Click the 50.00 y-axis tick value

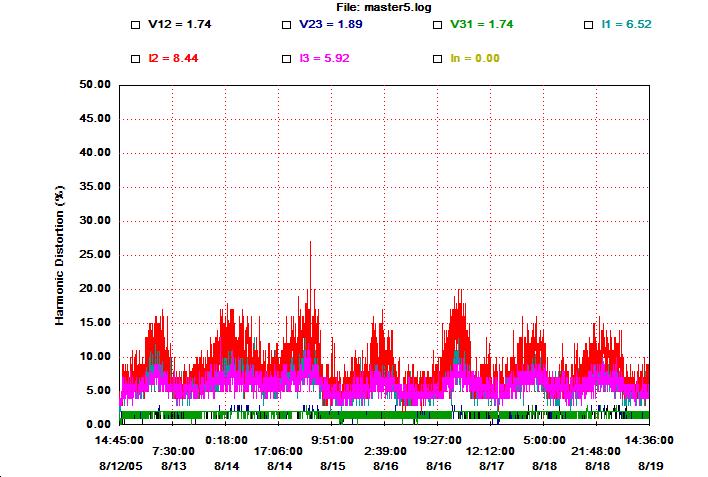95,85
